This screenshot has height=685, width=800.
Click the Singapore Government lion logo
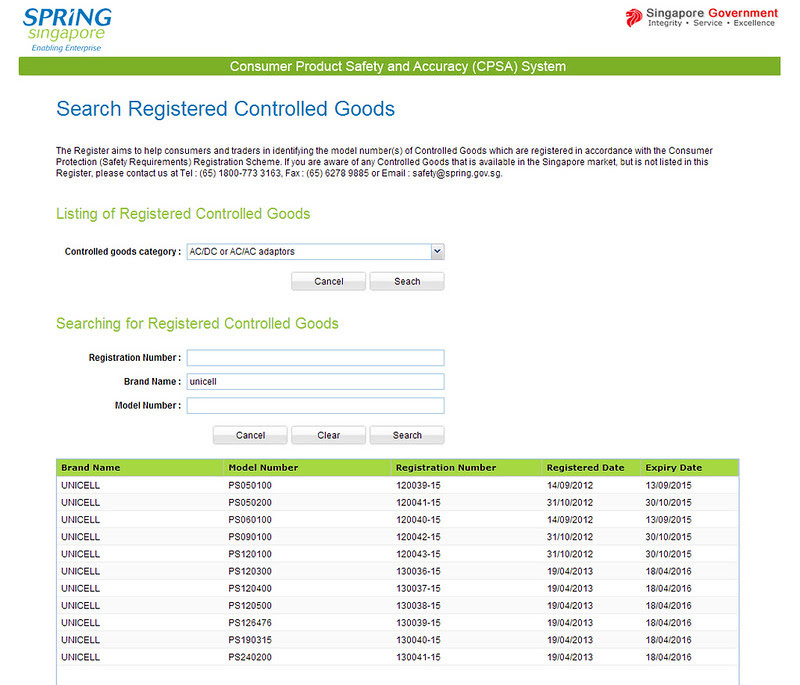pos(633,18)
